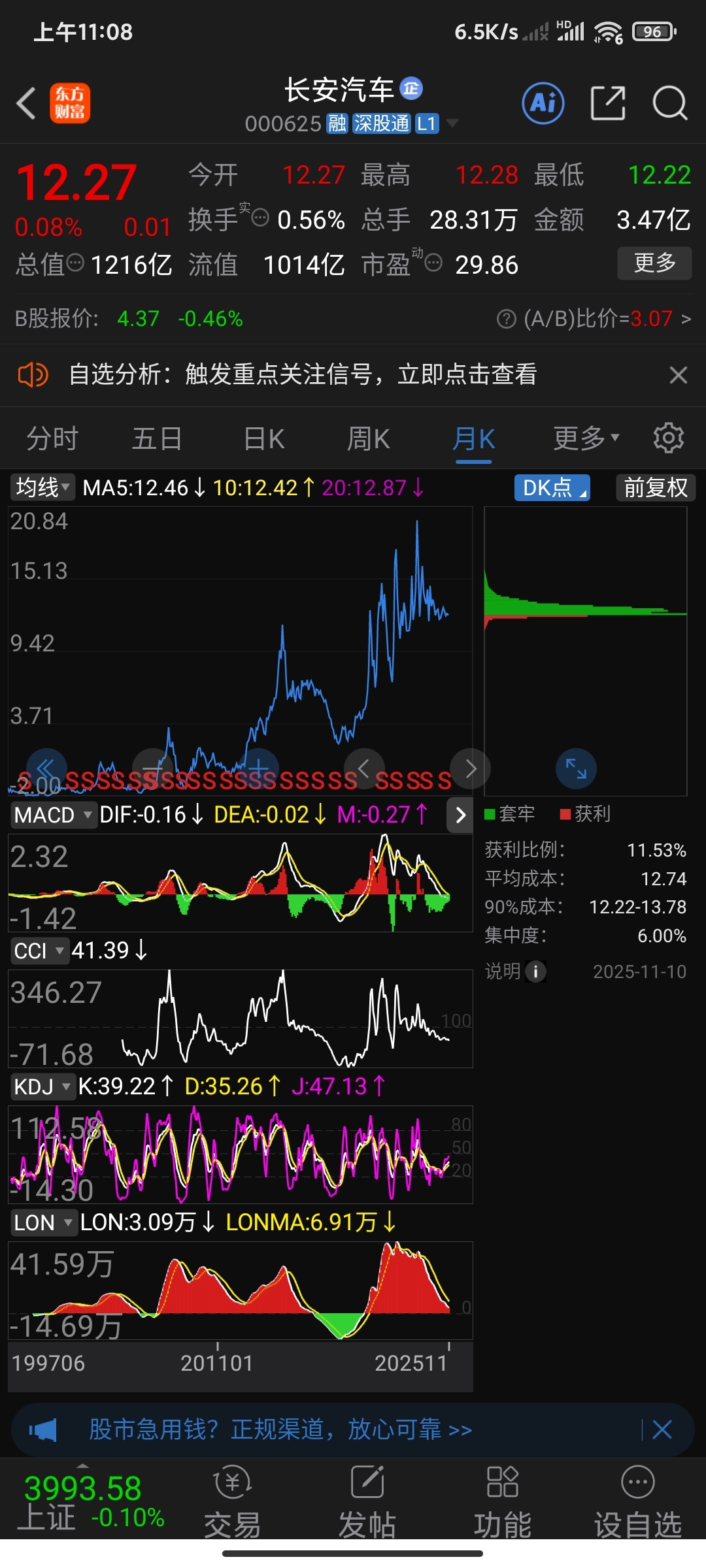Open the LON indicator dropdown
Viewport: 706px width, 1568px height.
click(x=44, y=1222)
